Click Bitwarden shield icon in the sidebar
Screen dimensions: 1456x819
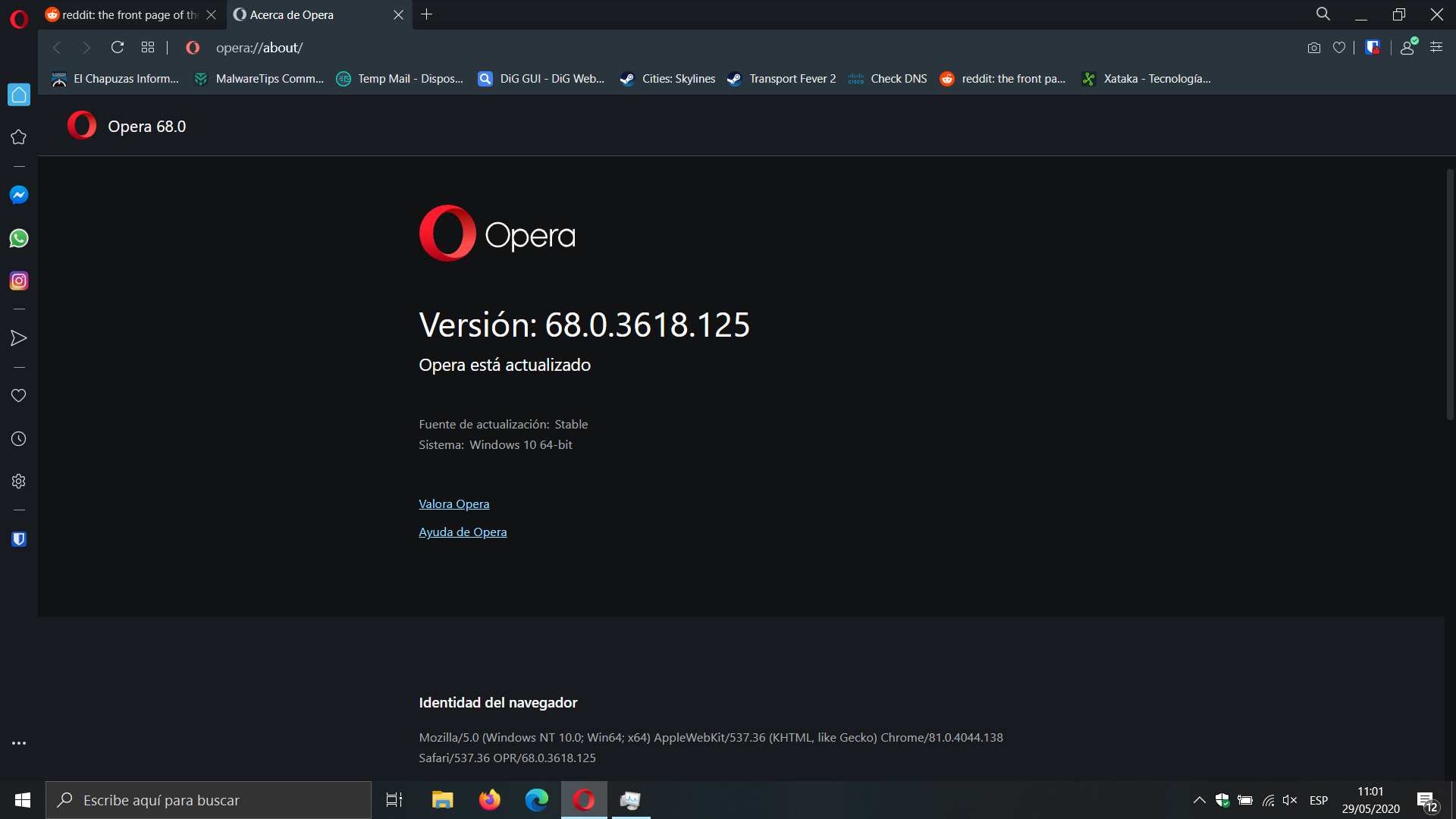[x=19, y=539]
